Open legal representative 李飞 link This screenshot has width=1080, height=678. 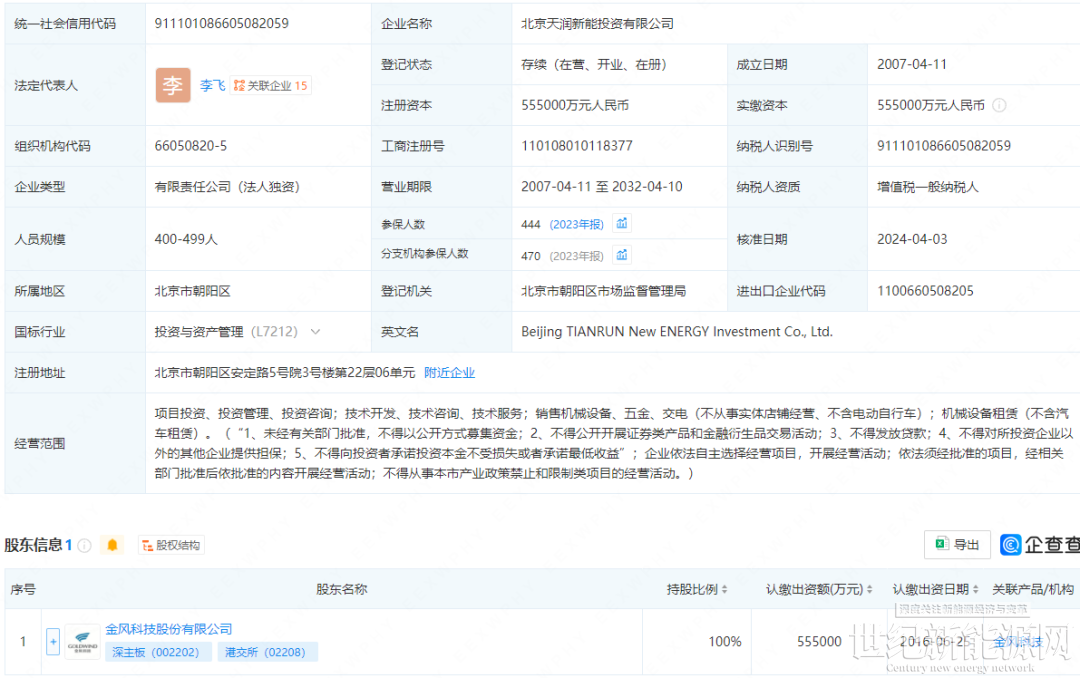tap(212, 85)
